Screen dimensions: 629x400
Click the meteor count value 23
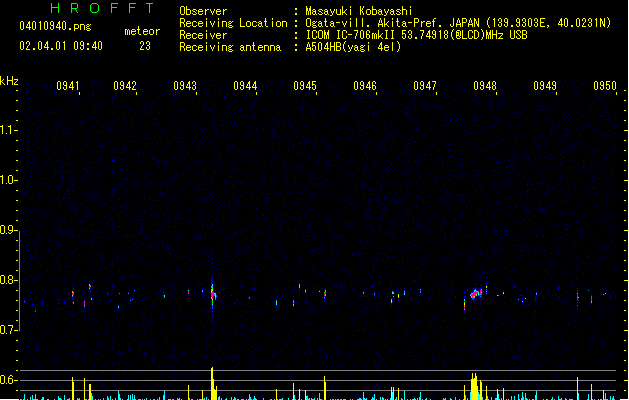click(x=145, y=46)
